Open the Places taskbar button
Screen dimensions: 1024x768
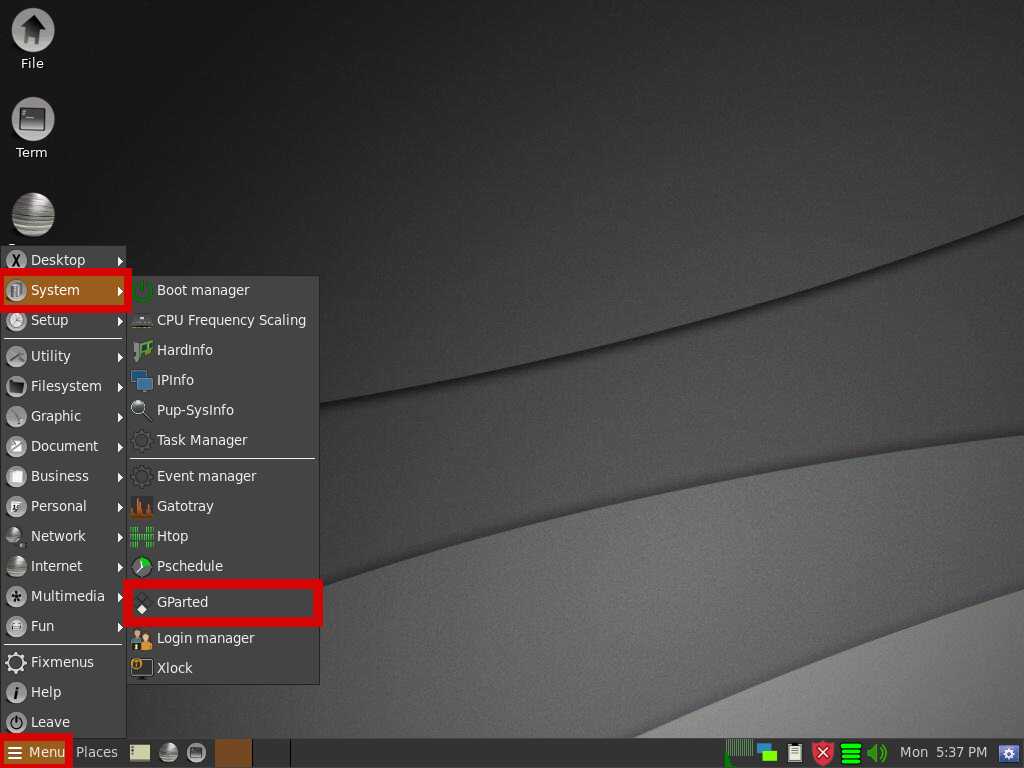(97, 752)
